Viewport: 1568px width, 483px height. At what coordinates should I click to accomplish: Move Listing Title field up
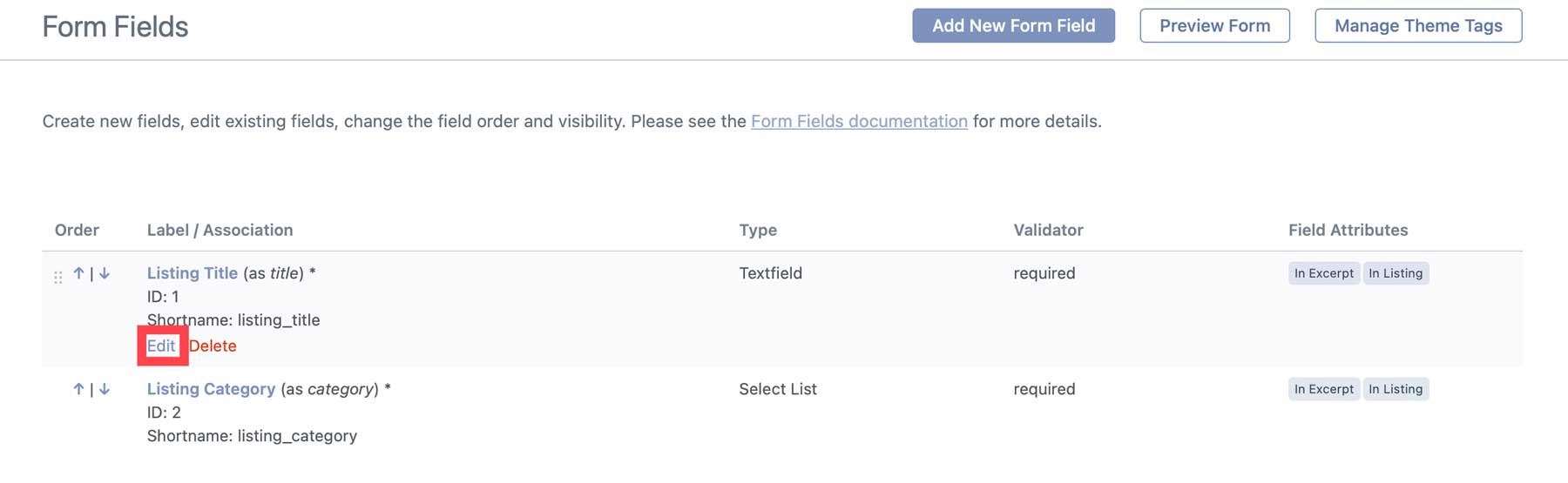[78, 273]
